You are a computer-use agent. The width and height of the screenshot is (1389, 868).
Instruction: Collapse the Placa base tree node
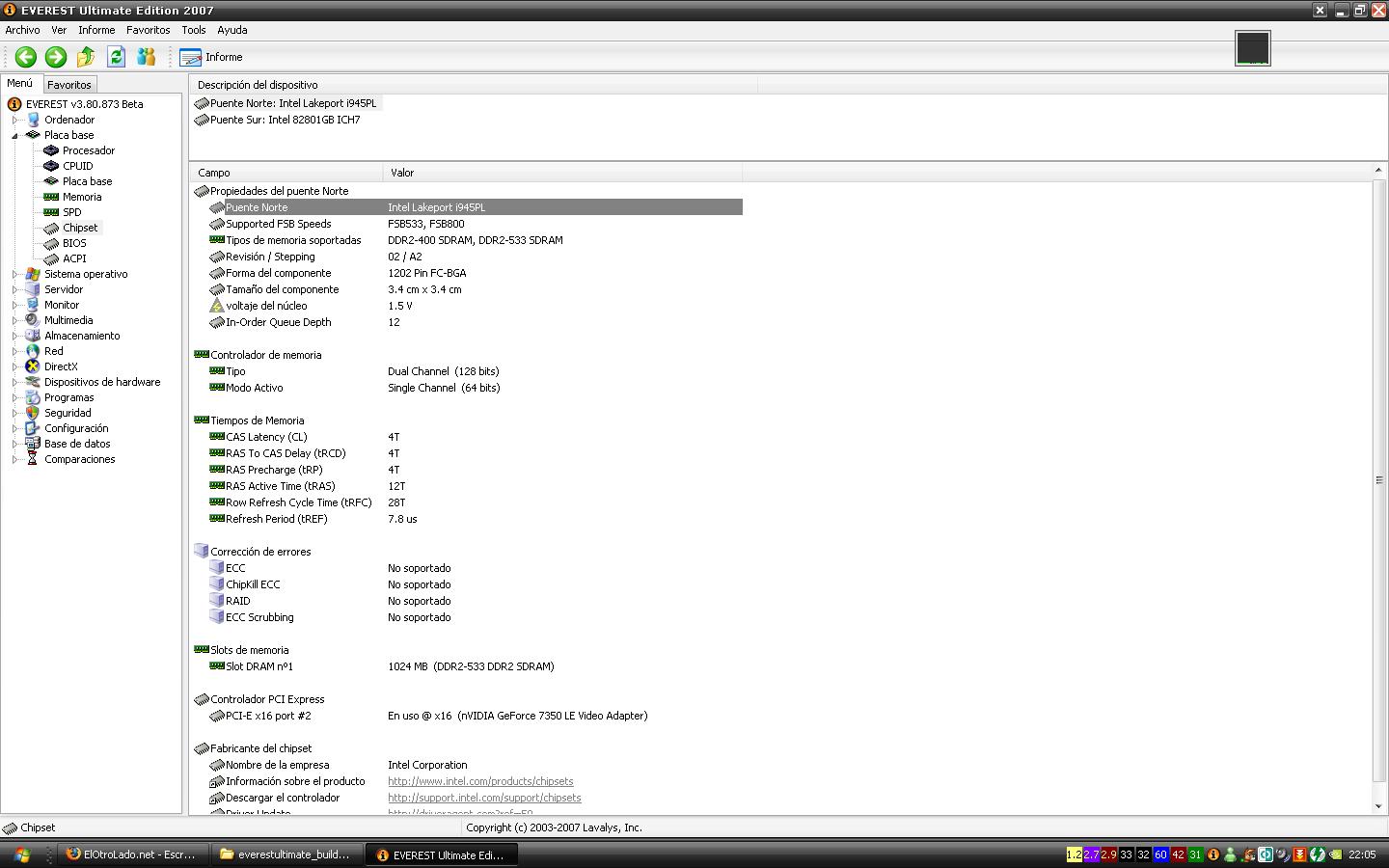(x=15, y=135)
